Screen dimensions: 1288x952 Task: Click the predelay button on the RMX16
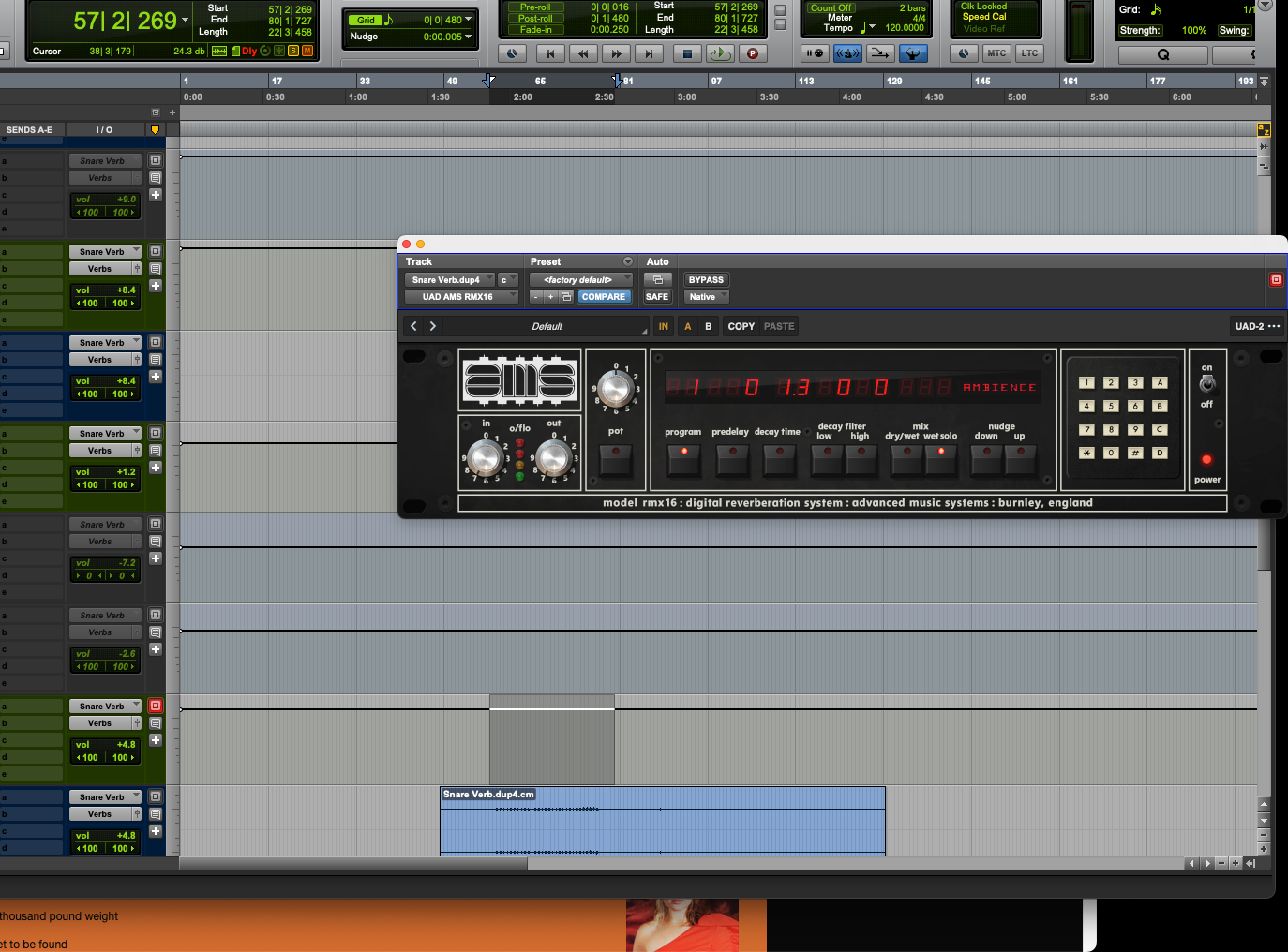tap(732, 459)
